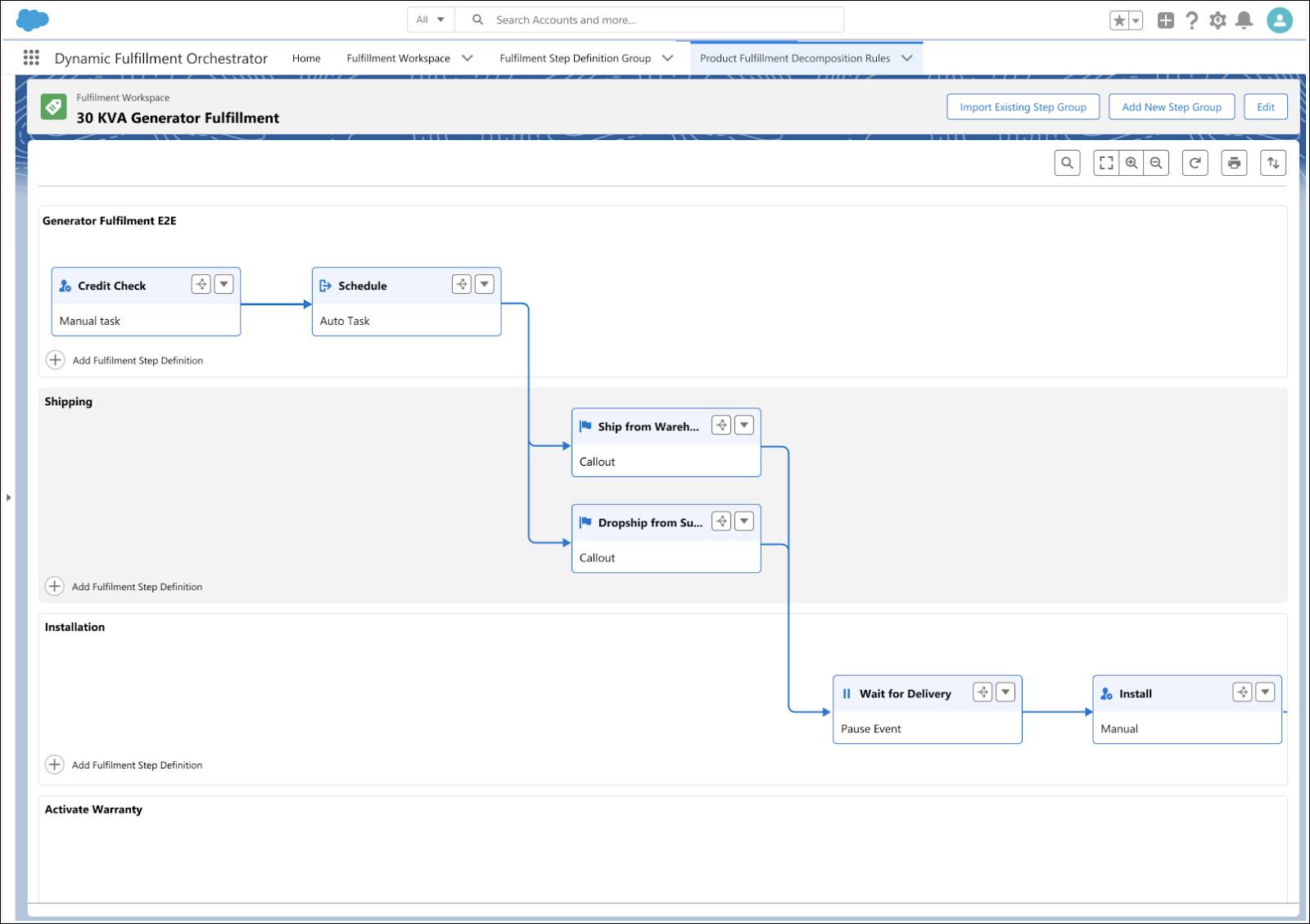Click the move handle on the Install step
The width and height of the screenshot is (1310, 924).
[1242, 692]
